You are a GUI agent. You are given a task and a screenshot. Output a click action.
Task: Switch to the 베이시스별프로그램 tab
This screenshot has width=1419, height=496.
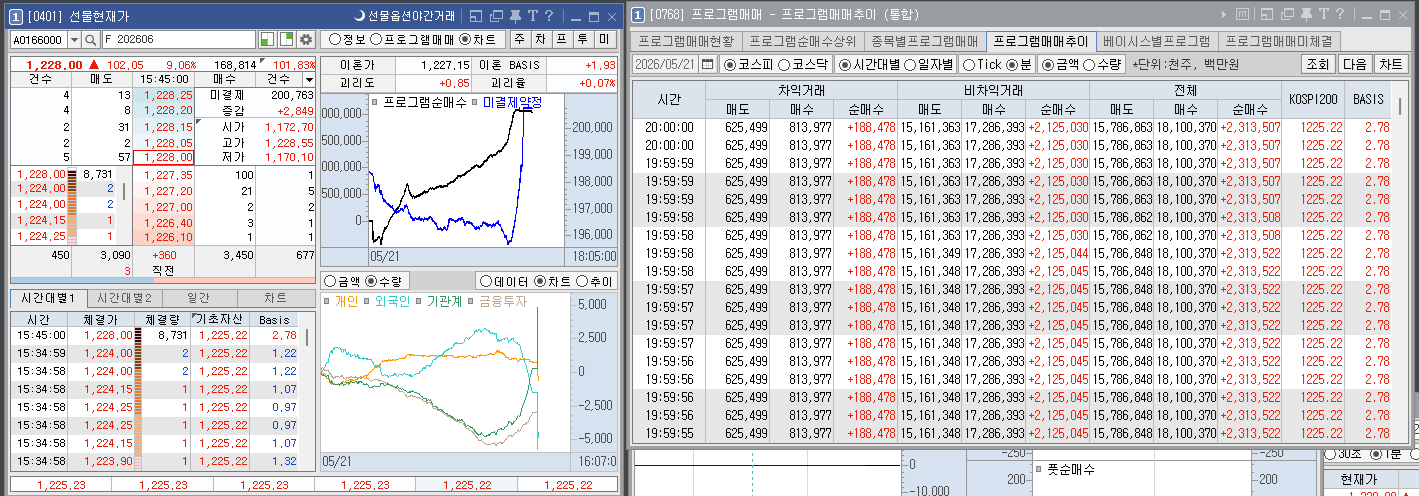[1157, 41]
